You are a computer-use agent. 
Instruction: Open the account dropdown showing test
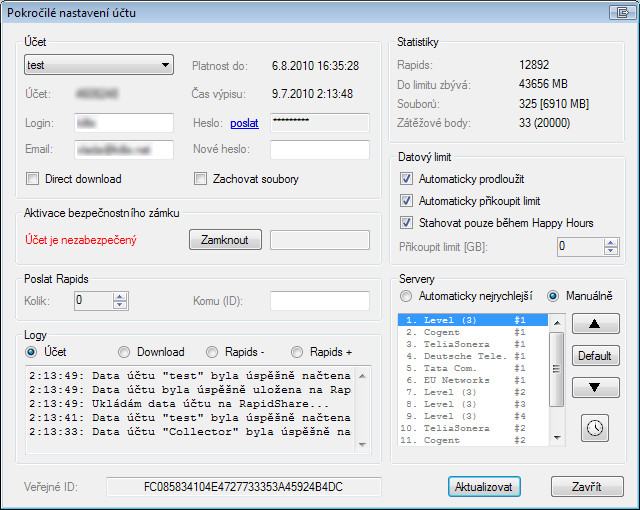(99, 65)
